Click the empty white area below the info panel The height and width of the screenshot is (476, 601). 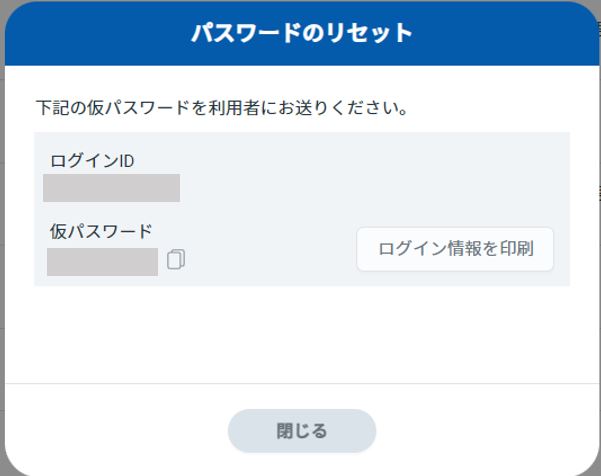pyautogui.click(x=302, y=333)
